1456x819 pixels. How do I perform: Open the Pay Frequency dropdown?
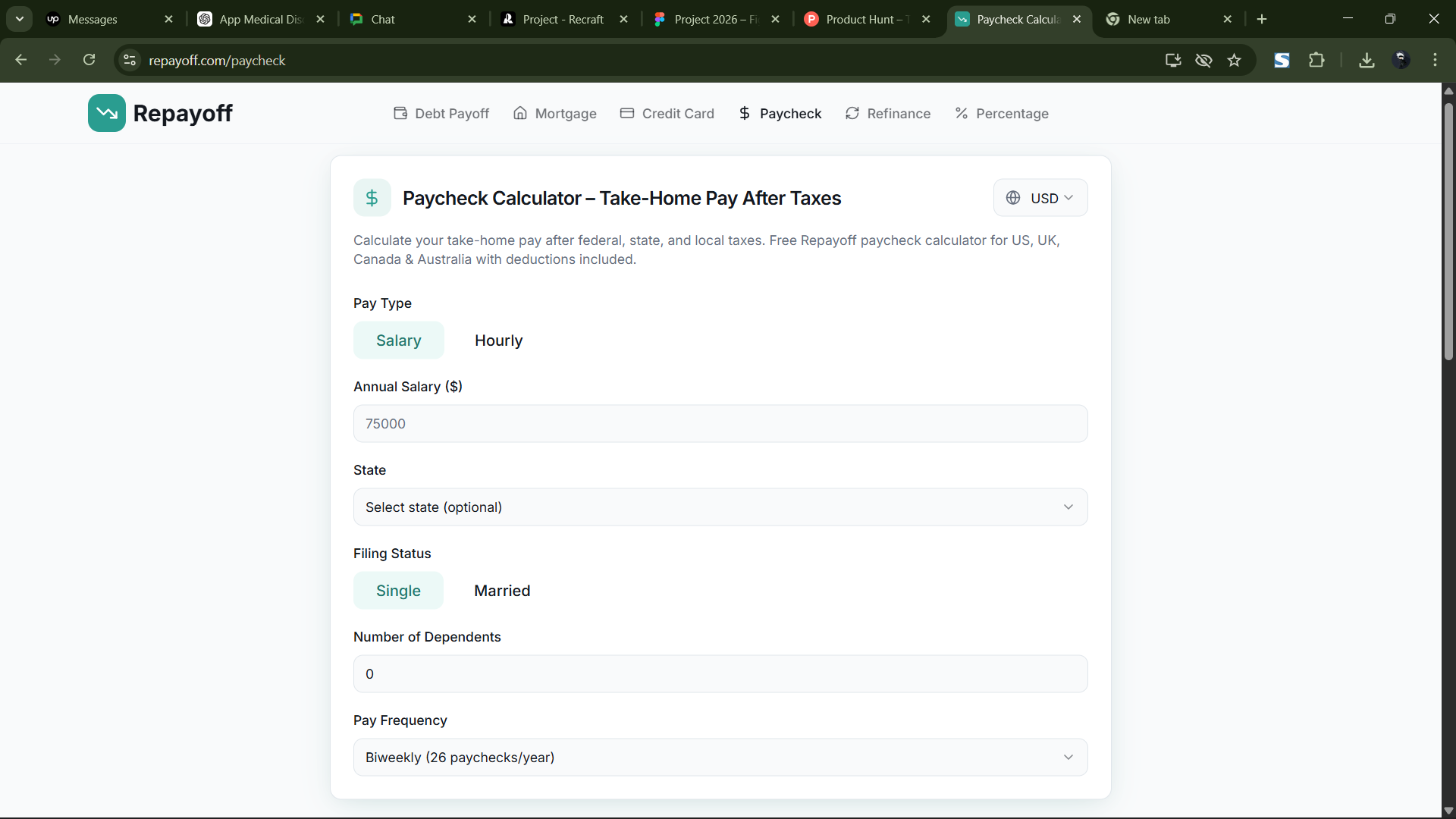720,758
